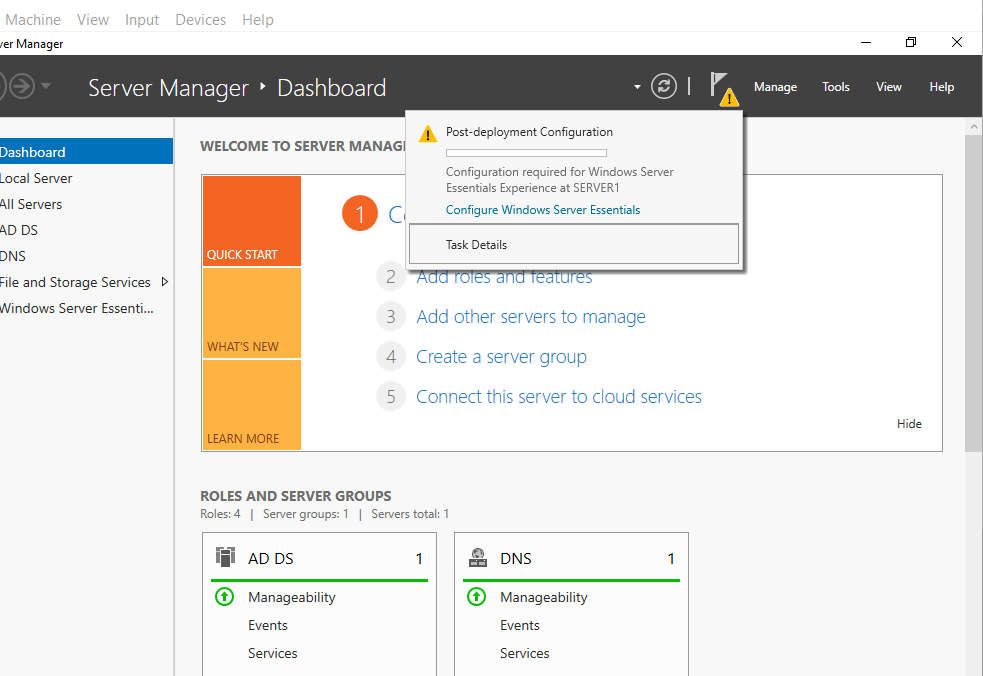The image size is (983, 676).
Task: Click the step 4 number circle
Action: pos(391,357)
